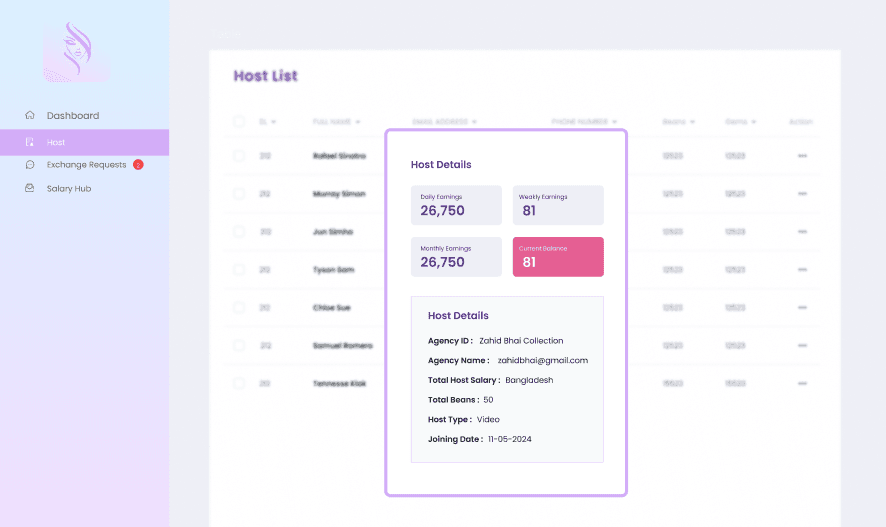Open the action menu for Samuel Romero

[x=802, y=345]
